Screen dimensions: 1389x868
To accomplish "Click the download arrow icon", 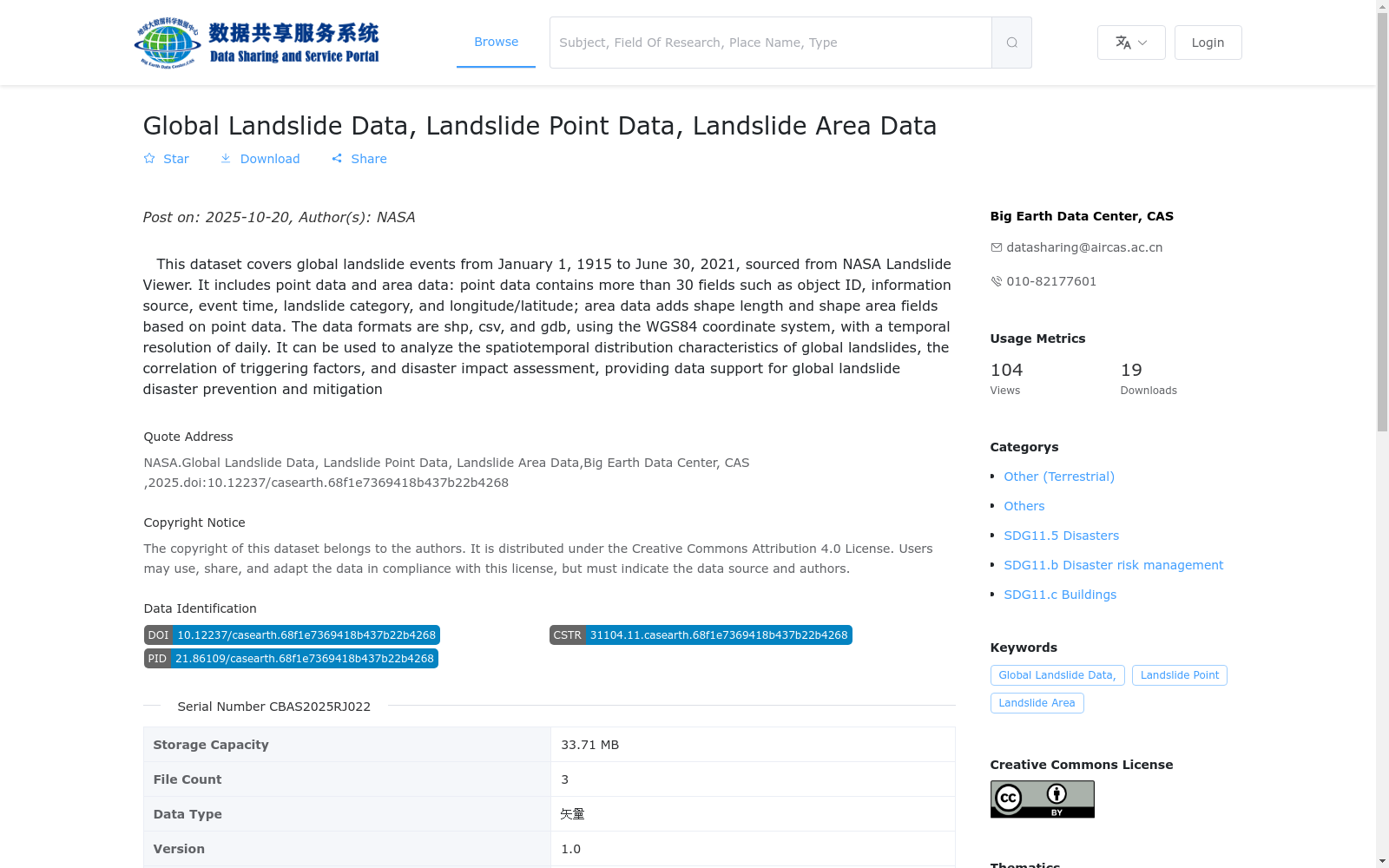I will (x=226, y=159).
